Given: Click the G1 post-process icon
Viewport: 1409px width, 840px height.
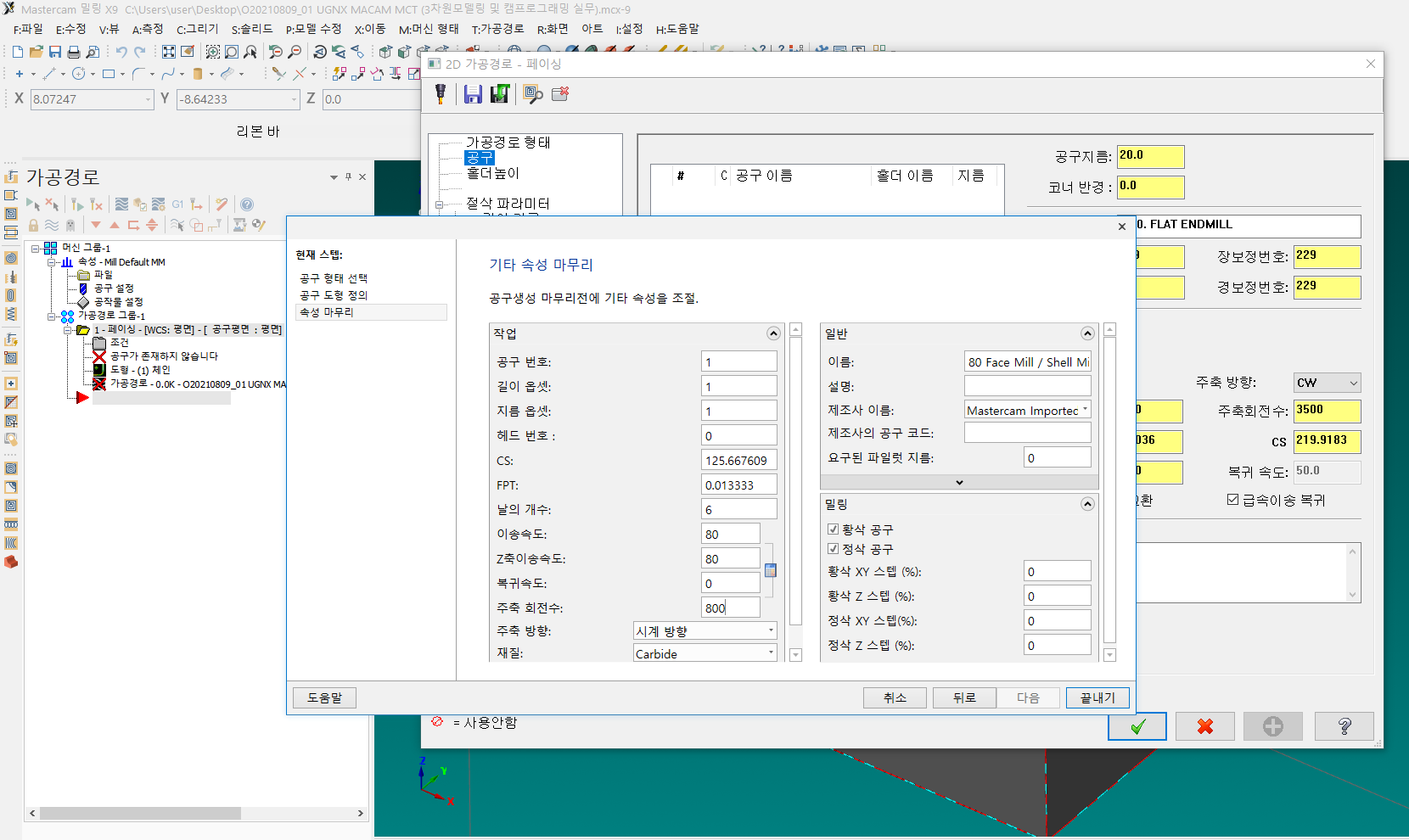Looking at the screenshot, I should [177, 204].
